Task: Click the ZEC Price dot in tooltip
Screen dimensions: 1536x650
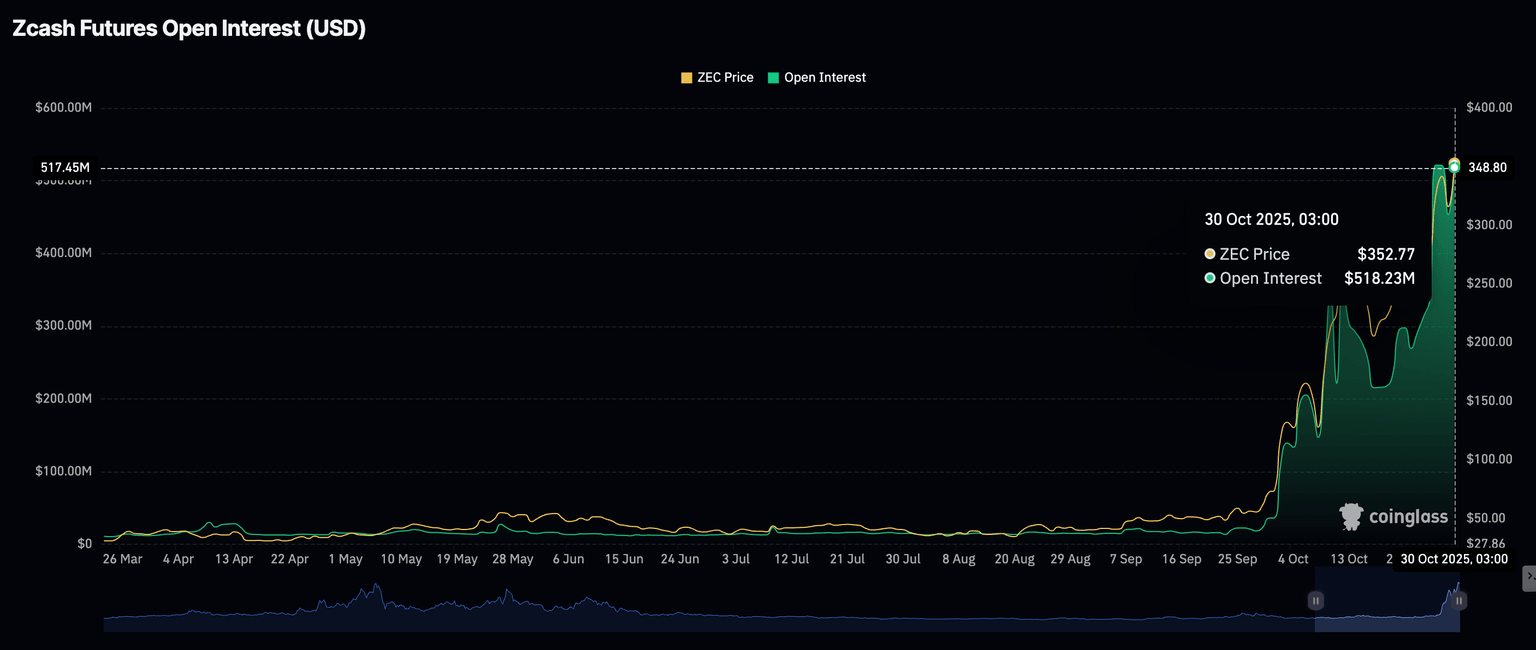Action: click(x=1210, y=254)
